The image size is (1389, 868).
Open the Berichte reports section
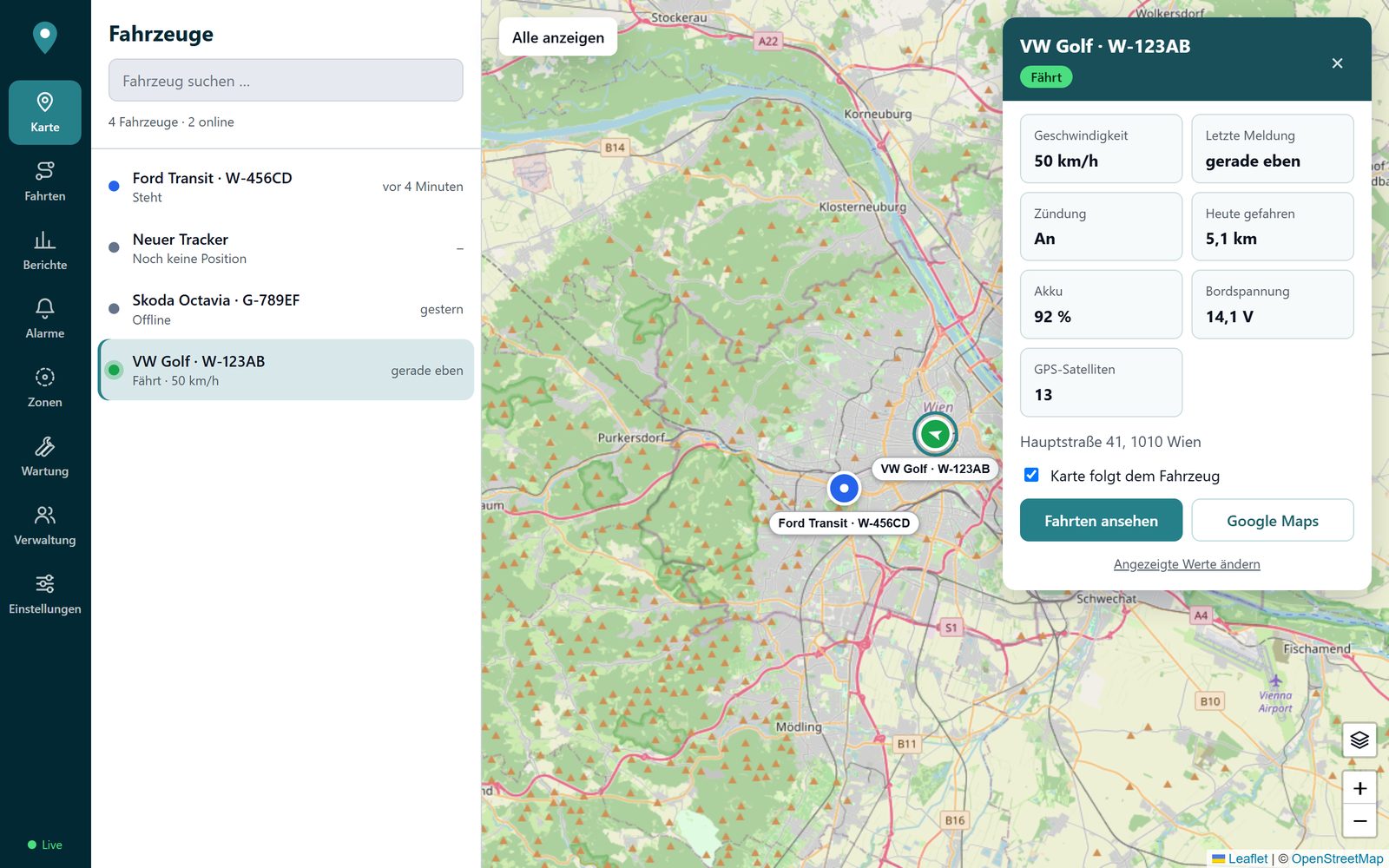pos(45,250)
